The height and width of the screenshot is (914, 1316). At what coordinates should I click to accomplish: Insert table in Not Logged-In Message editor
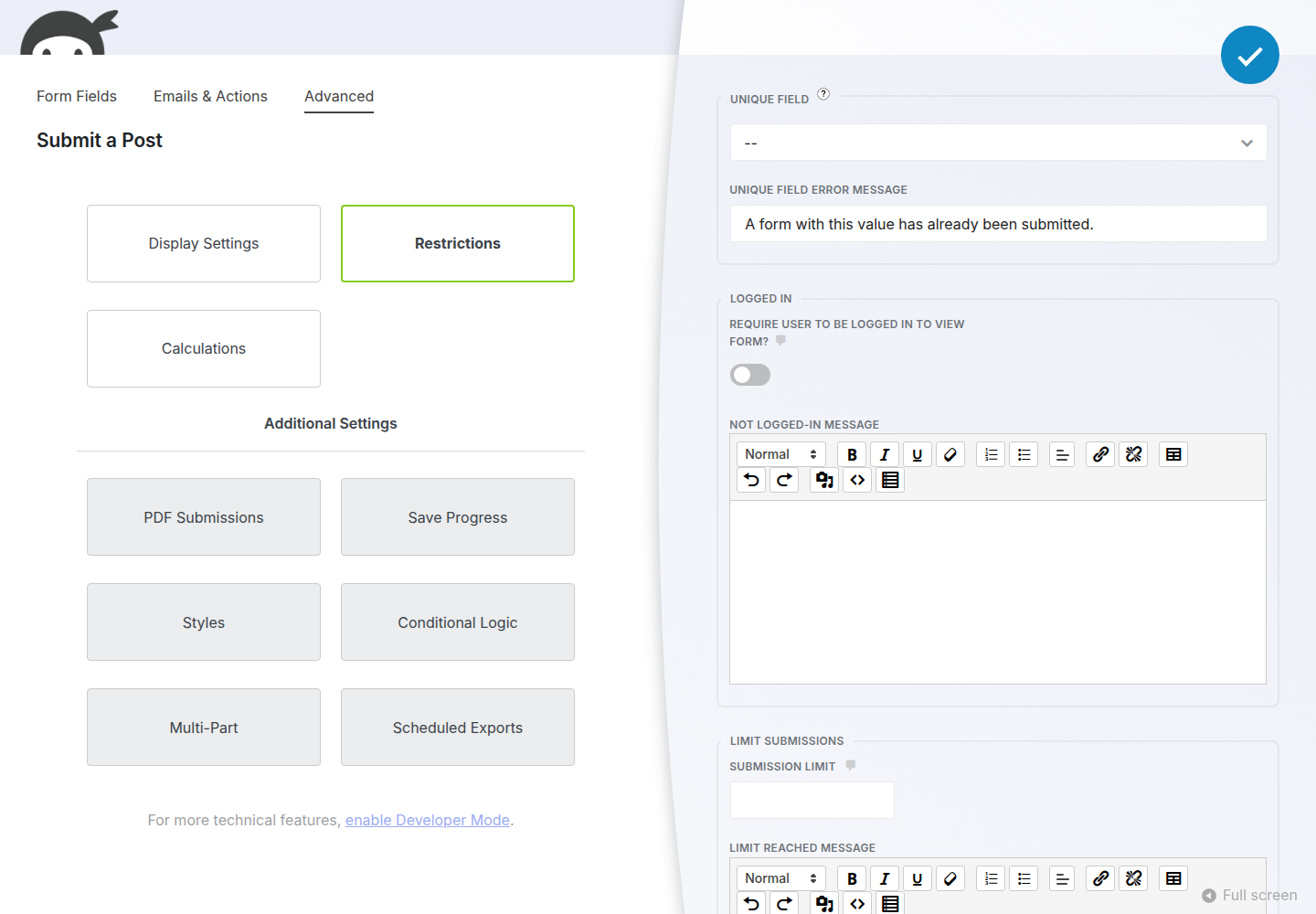click(1173, 454)
